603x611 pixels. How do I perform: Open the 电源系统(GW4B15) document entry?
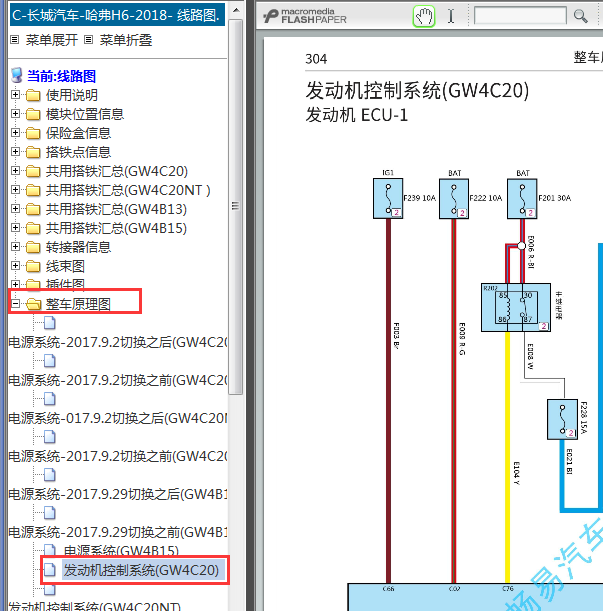(121, 551)
